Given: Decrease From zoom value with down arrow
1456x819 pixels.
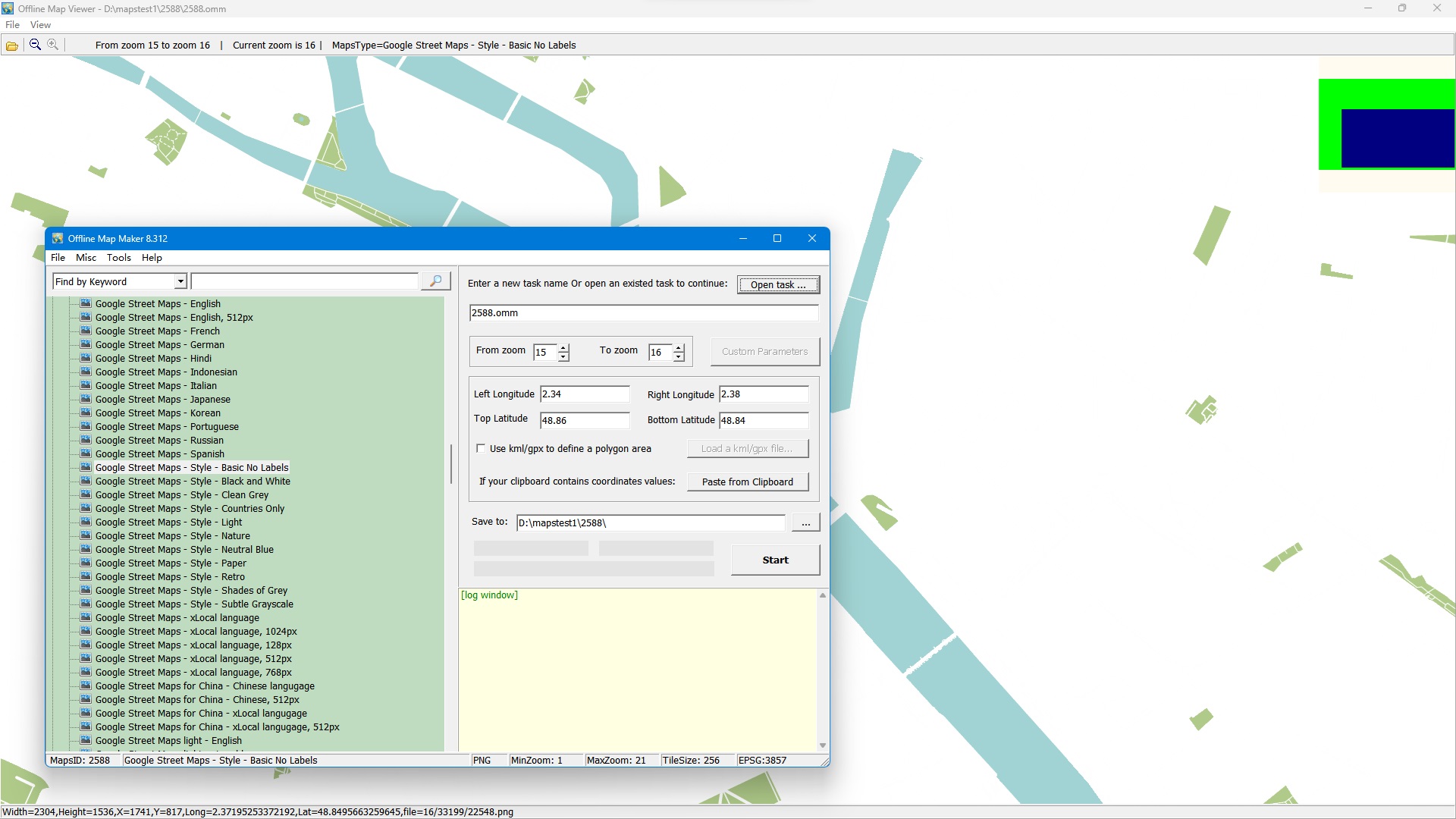Looking at the screenshot, I should coord(563,356).
